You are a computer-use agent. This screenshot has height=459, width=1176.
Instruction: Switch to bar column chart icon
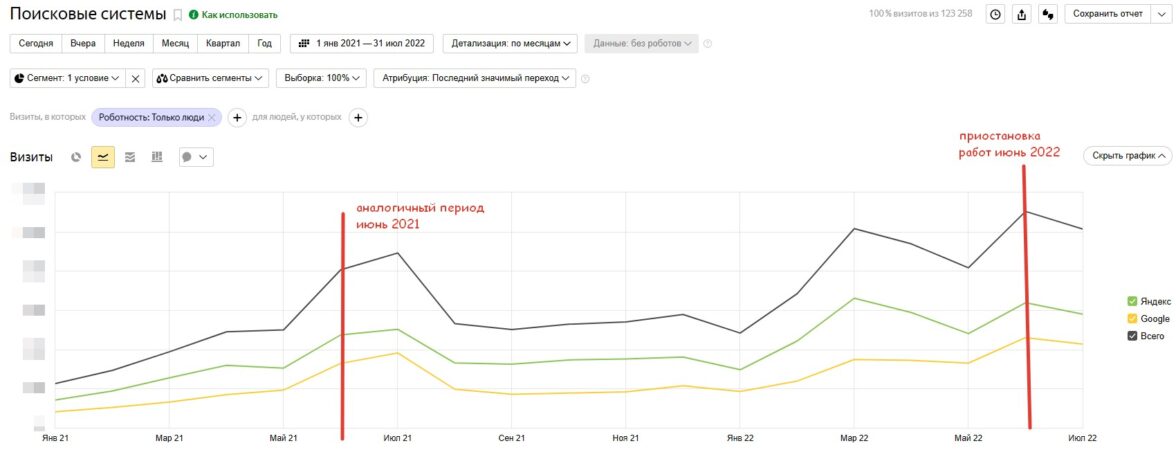(x=157, y=157)
